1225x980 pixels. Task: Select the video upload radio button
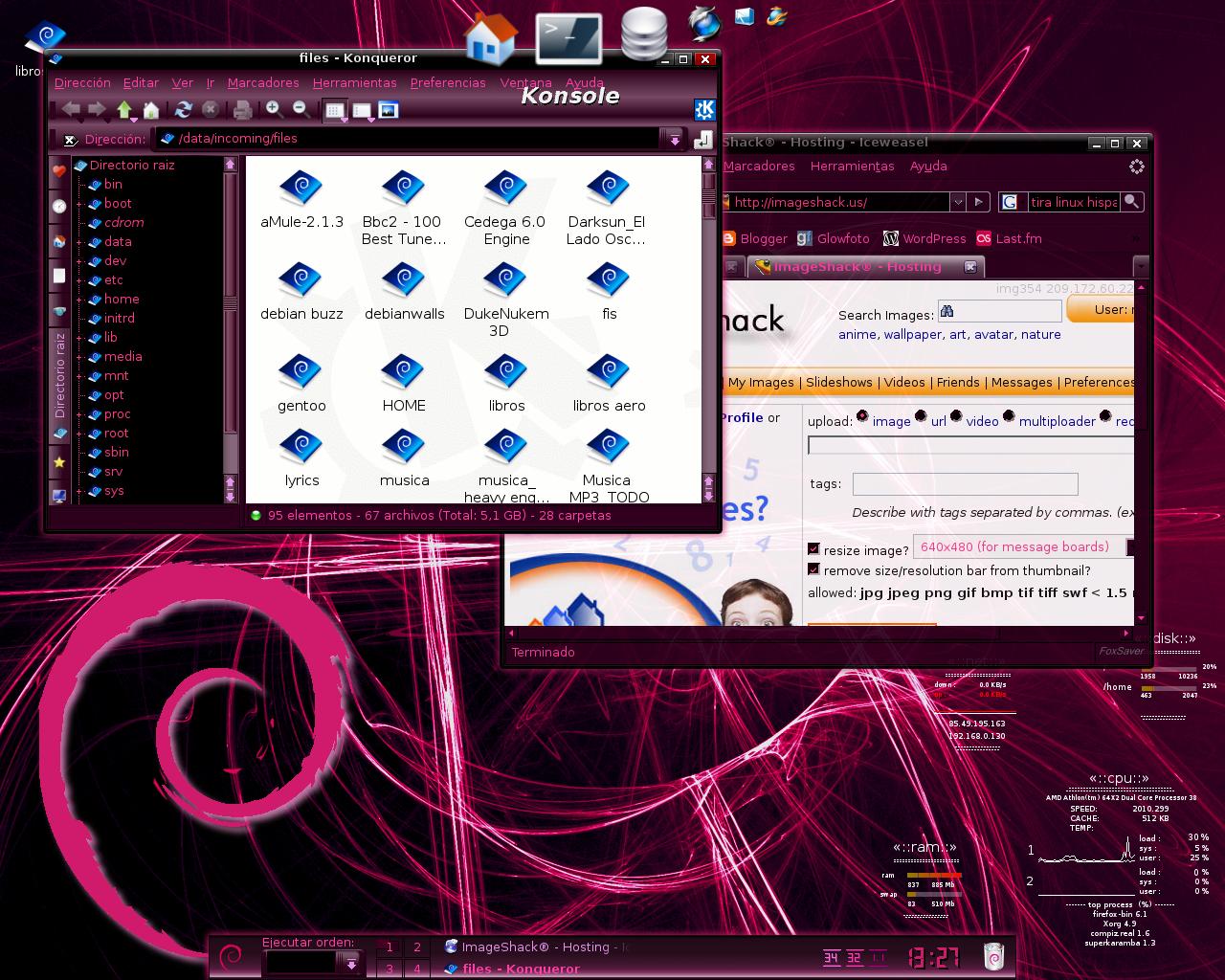pyautogui.click(x=955, y=416)
